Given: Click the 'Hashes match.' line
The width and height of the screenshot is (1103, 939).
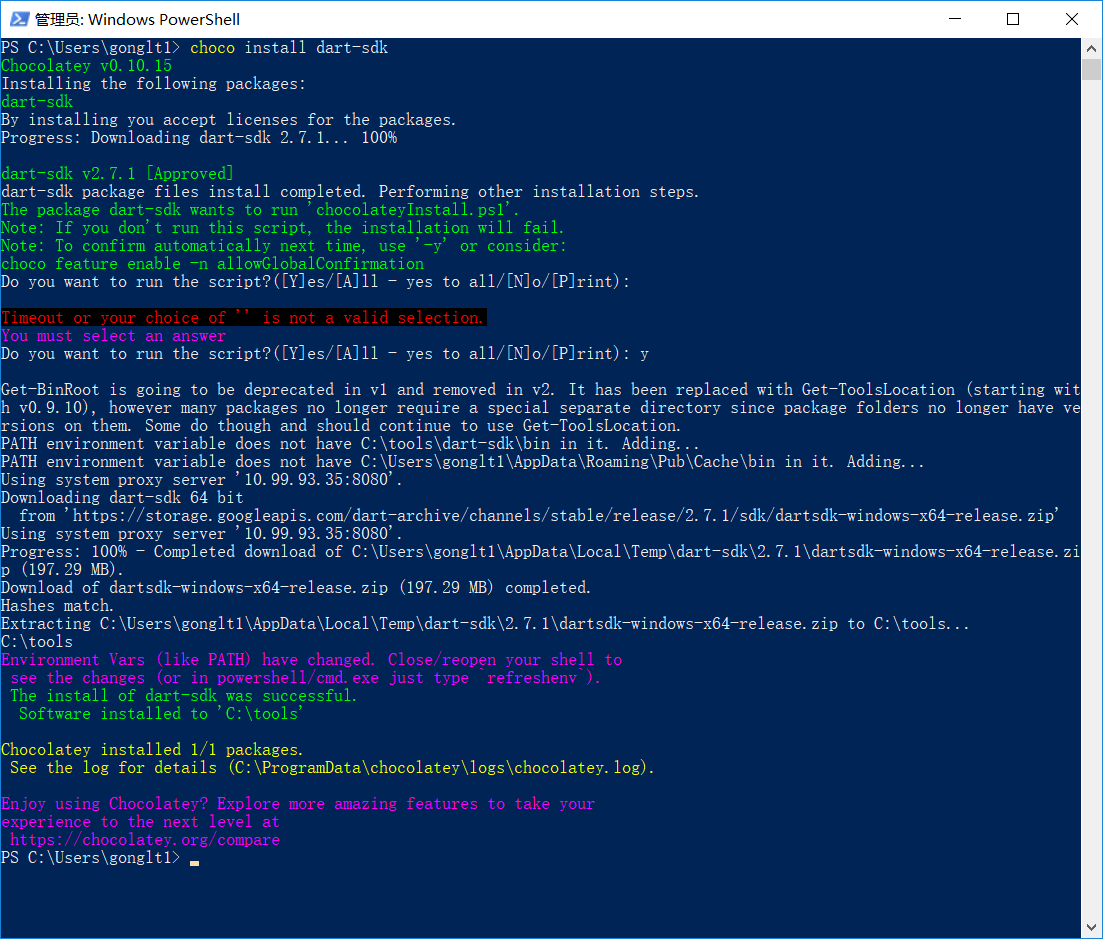Looking at the screenshot, I should [58, 606].
